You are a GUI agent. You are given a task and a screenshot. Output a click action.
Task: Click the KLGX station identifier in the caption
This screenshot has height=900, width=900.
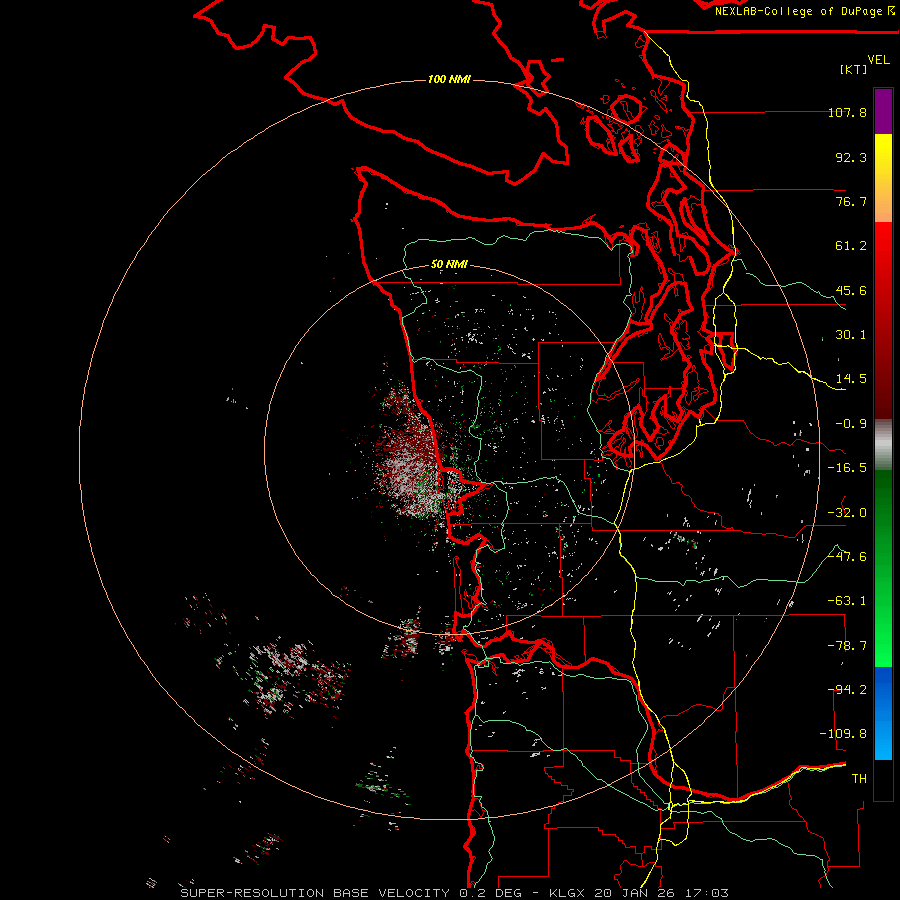coord(568,893)
